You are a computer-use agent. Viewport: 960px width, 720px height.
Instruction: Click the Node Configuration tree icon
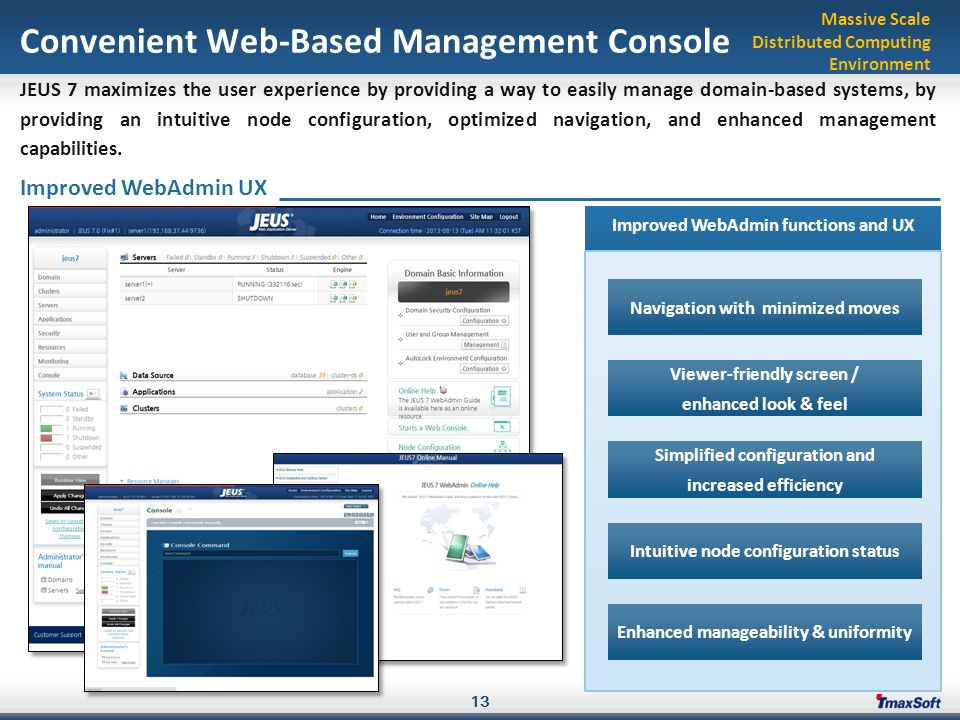pos(502,447)
